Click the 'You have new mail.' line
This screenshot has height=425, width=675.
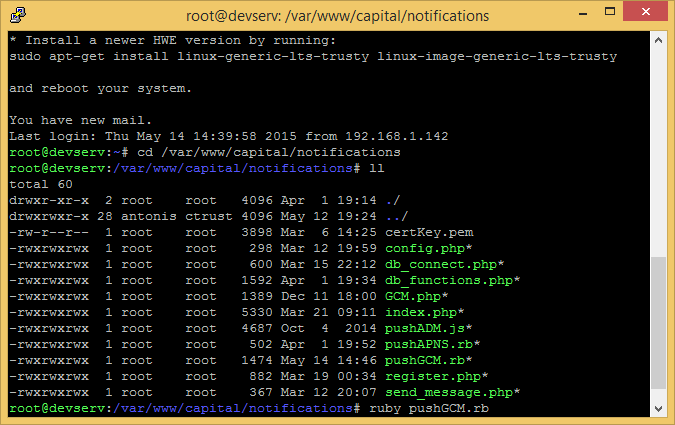click(81, 120)
